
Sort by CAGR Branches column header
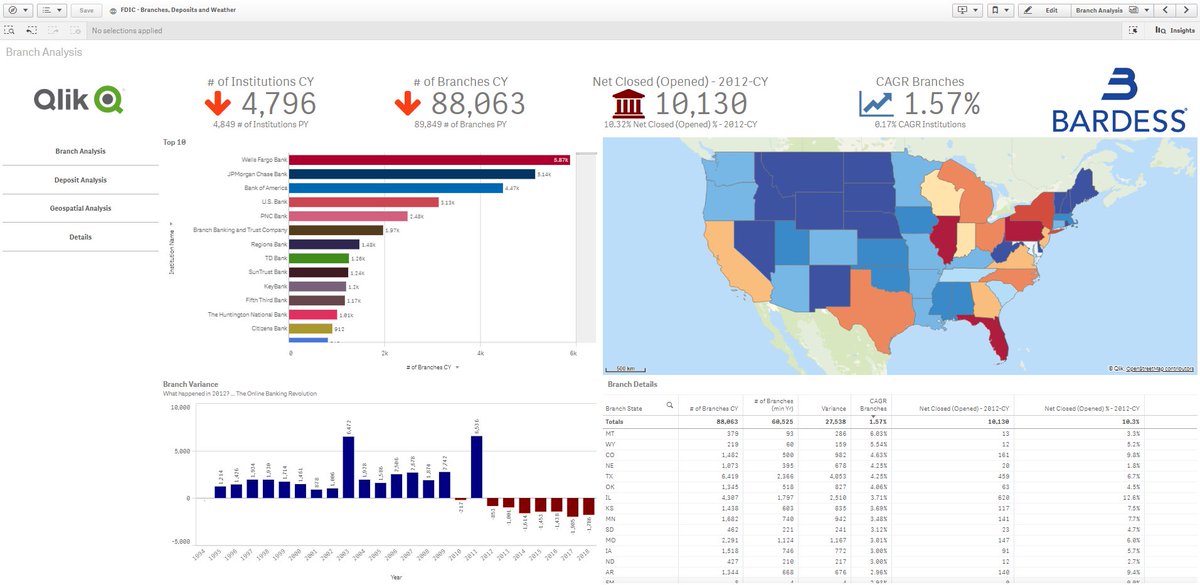pyautogui.click(x=873, y=404)
